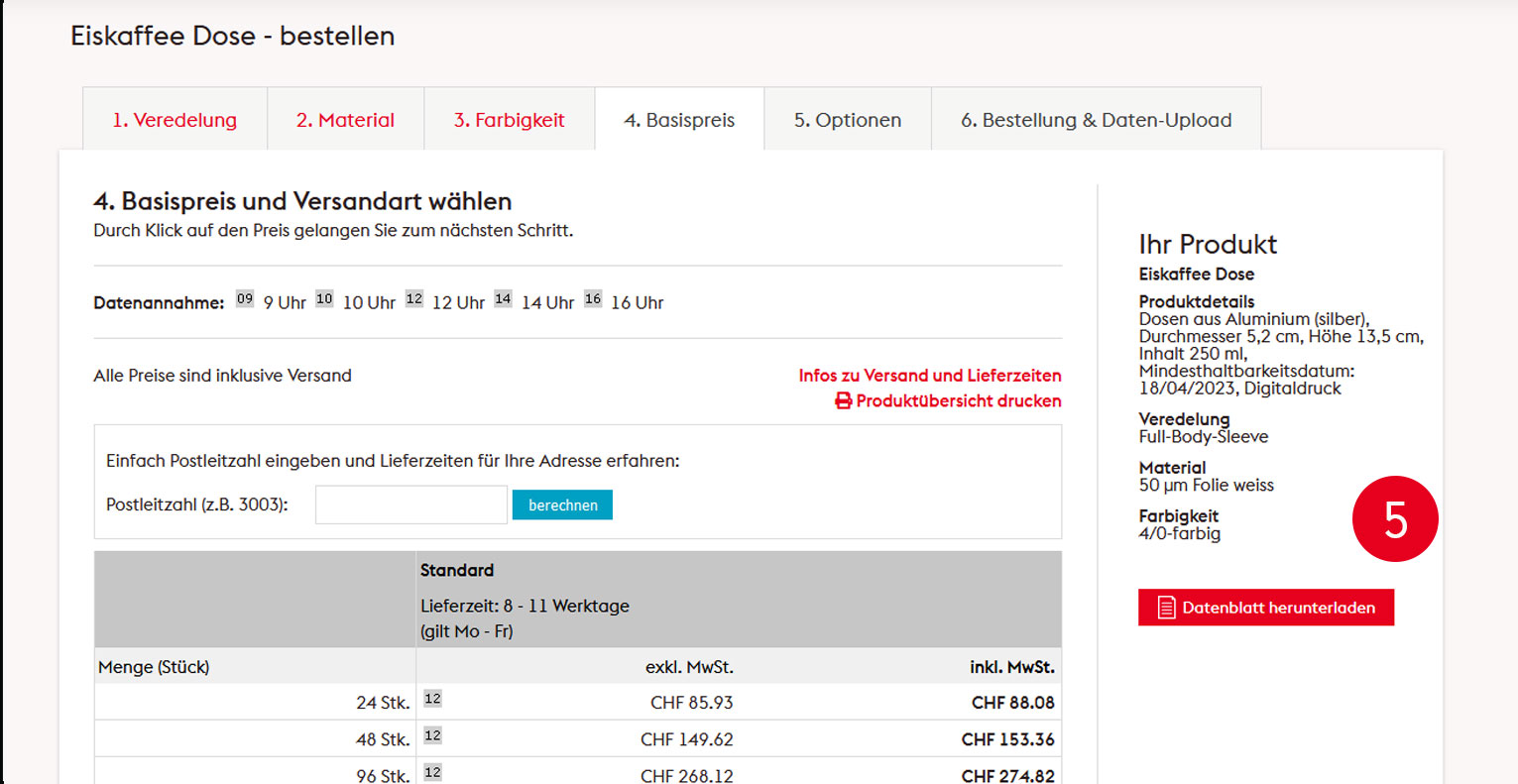Download data sheet via Datenblatt herunterladen
Viewport: 1518px width, 784px height.
click(1266, 608)
